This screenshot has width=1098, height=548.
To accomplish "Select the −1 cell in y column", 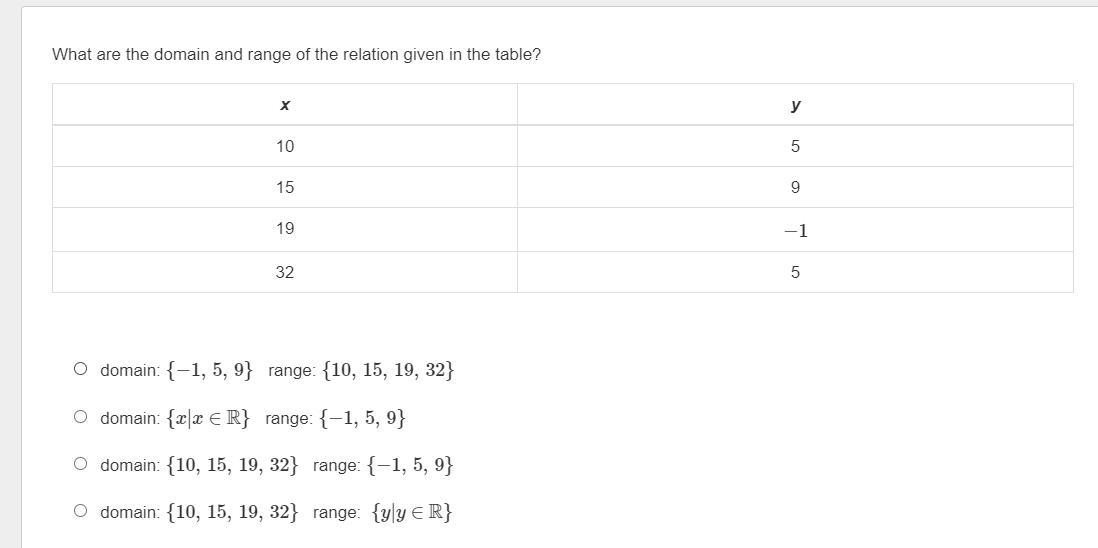I will [795, 230].
